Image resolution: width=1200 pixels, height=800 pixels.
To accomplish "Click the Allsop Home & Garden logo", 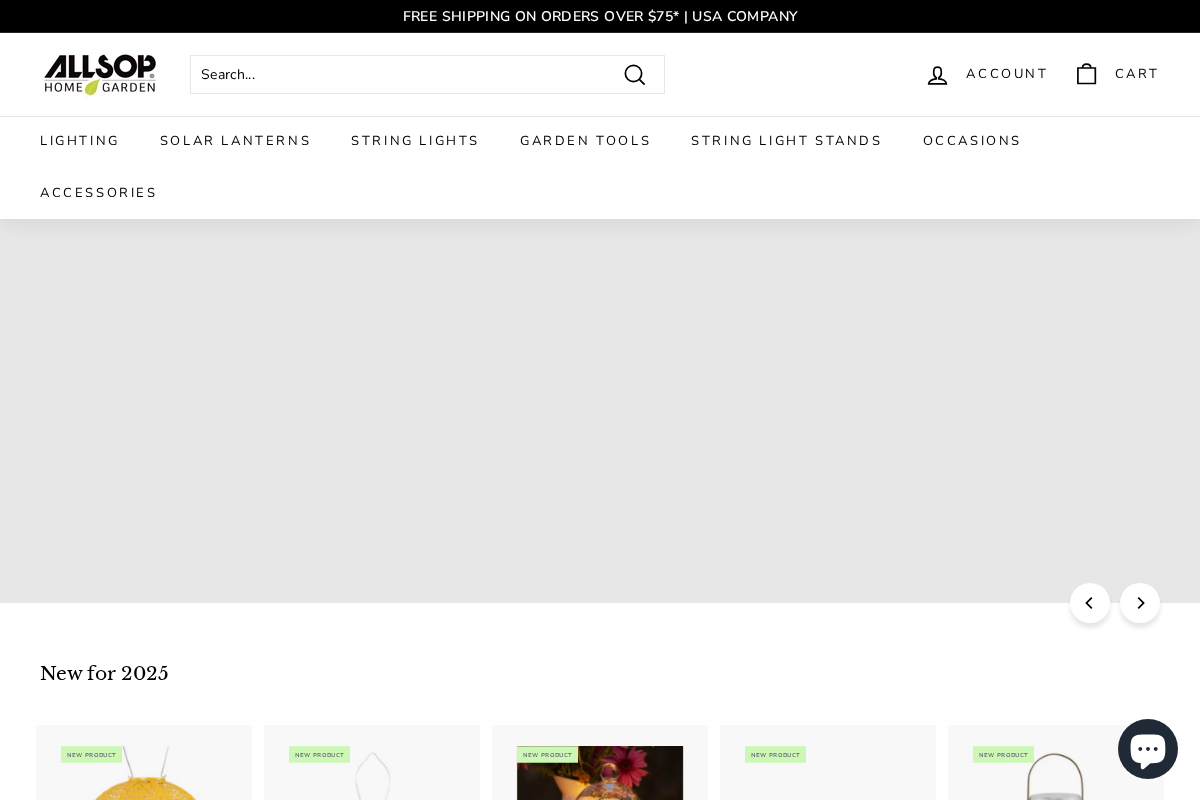I will coord(100,74).
